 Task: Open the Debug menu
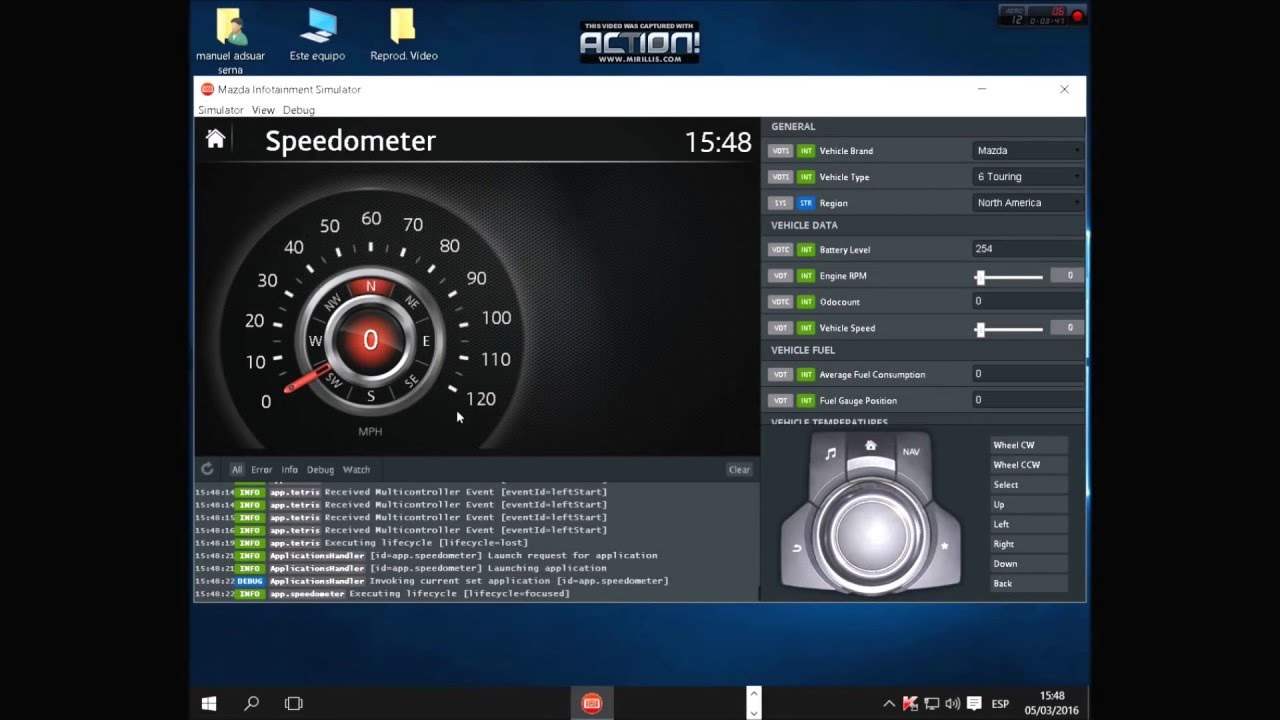coord(298,110)
